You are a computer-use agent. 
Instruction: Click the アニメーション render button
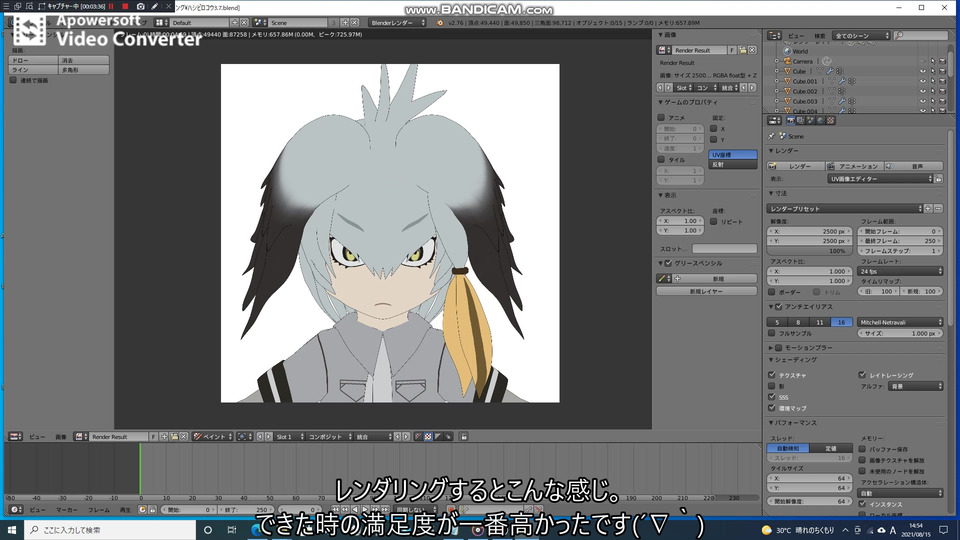click(853, 166)
